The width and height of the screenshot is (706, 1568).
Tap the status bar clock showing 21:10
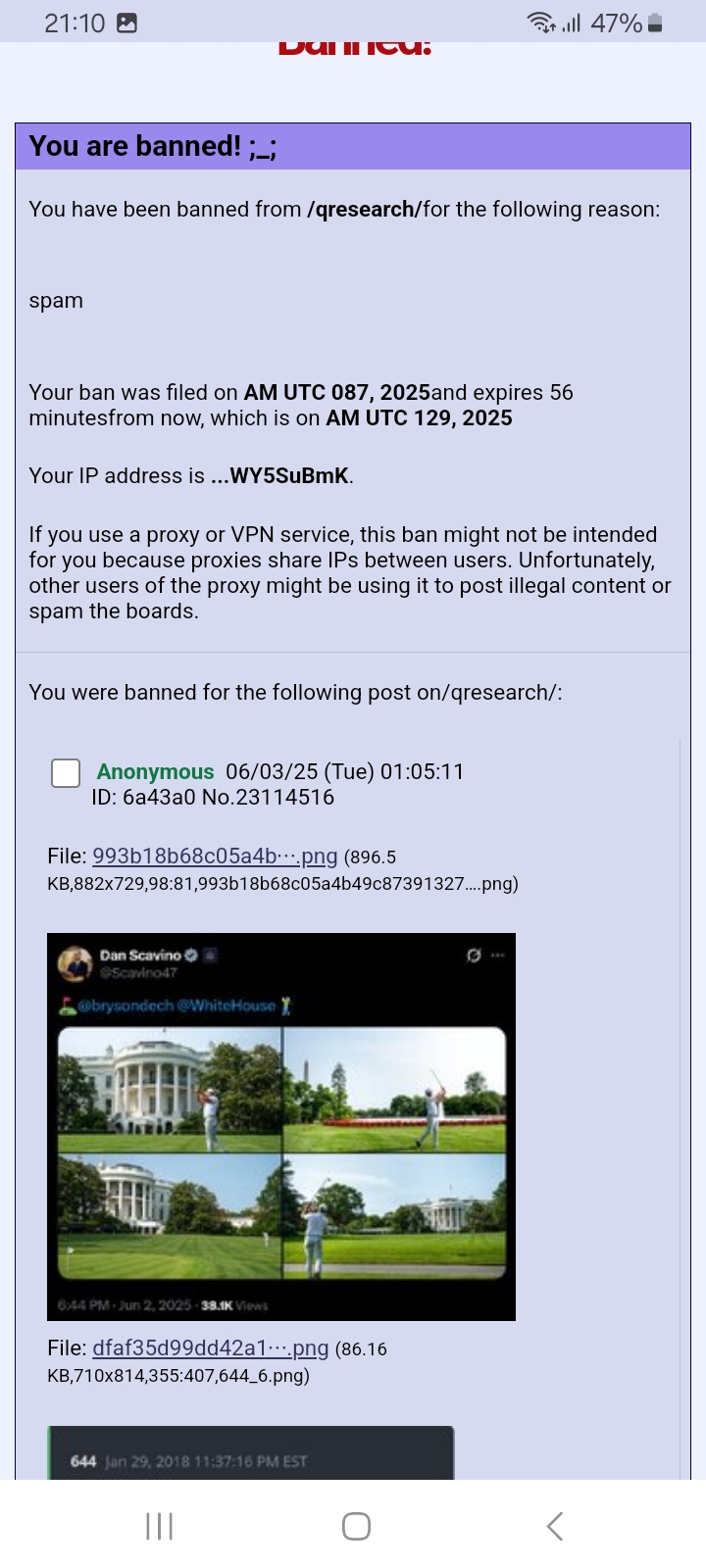pyautogui.click(x=75, y=24)
